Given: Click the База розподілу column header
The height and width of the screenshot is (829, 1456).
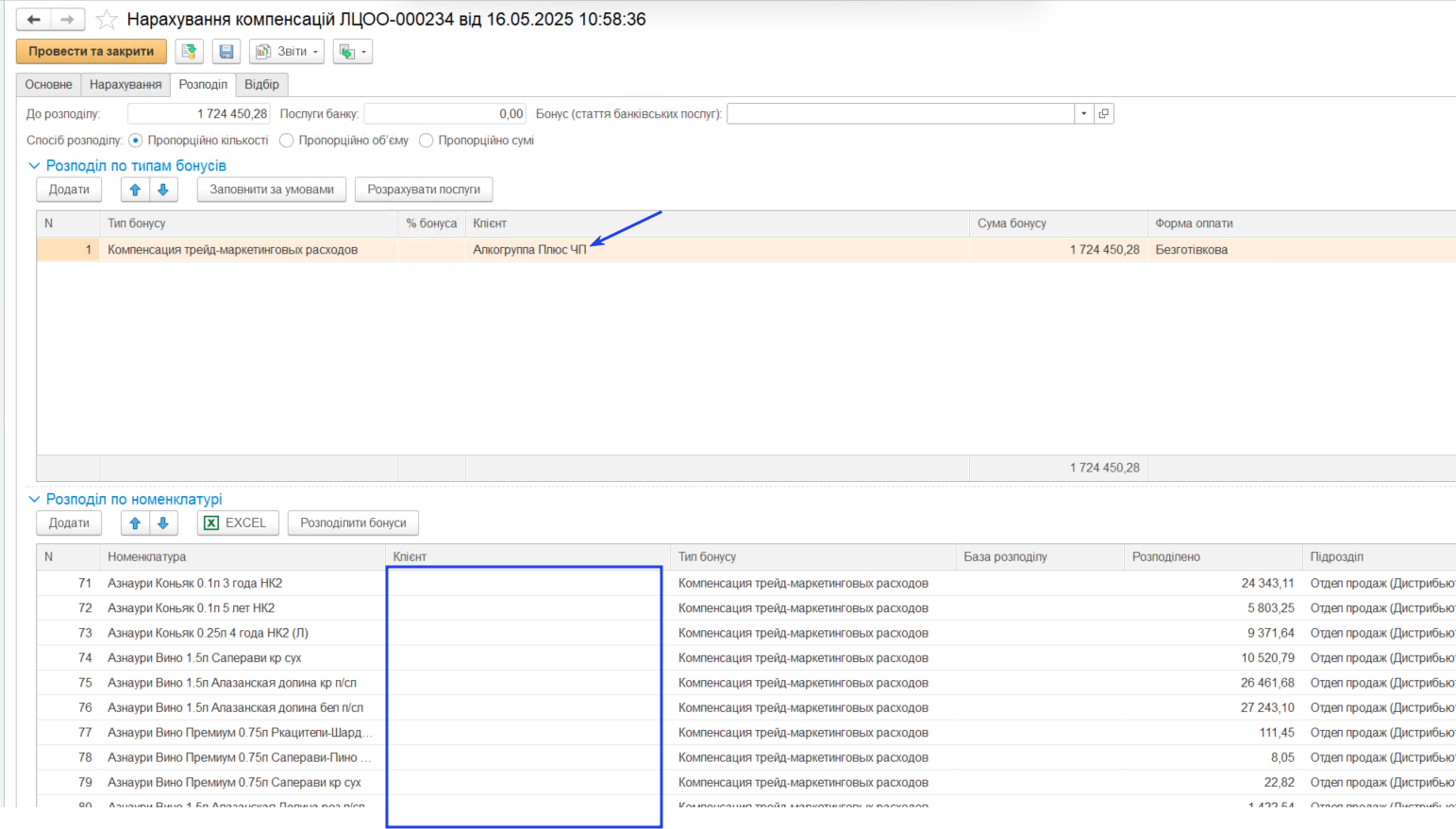Looking at the screenshot, I should point(1040,556).
